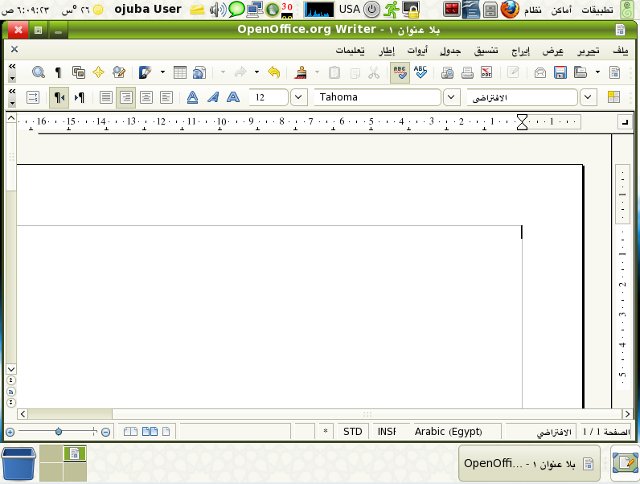The image size is (640, 484).
Task: Click the zoom slider handle in status bar
Action: pyautogui.click(x=58, y=431)
